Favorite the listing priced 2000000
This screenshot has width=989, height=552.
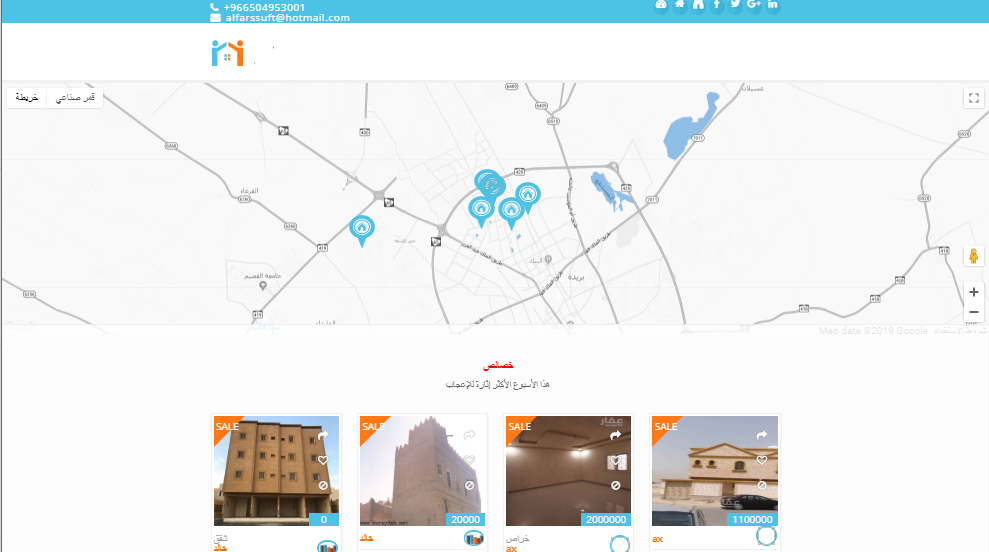pyautogui.click(x=616, y=461)
